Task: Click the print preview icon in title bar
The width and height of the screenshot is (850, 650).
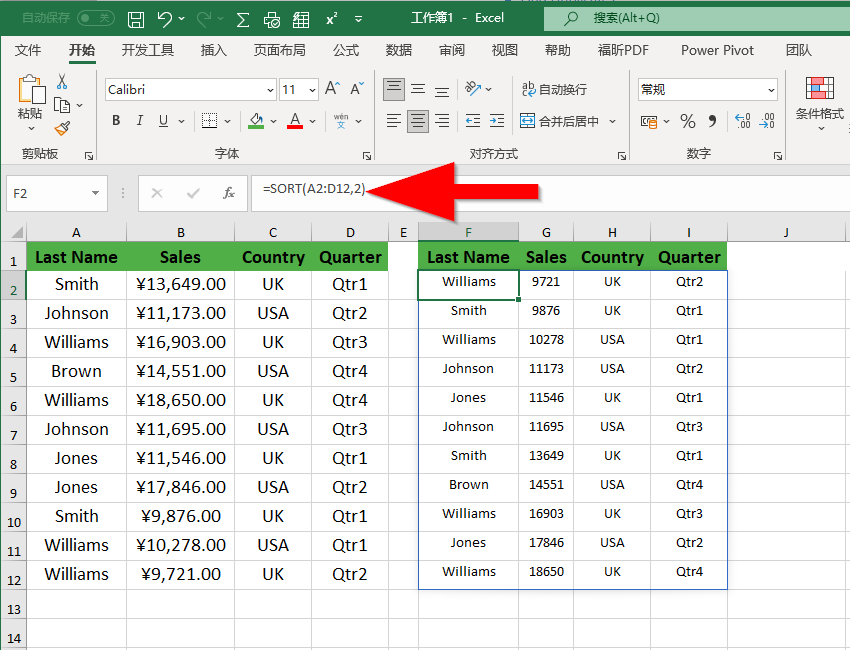Action: point(272,20)
